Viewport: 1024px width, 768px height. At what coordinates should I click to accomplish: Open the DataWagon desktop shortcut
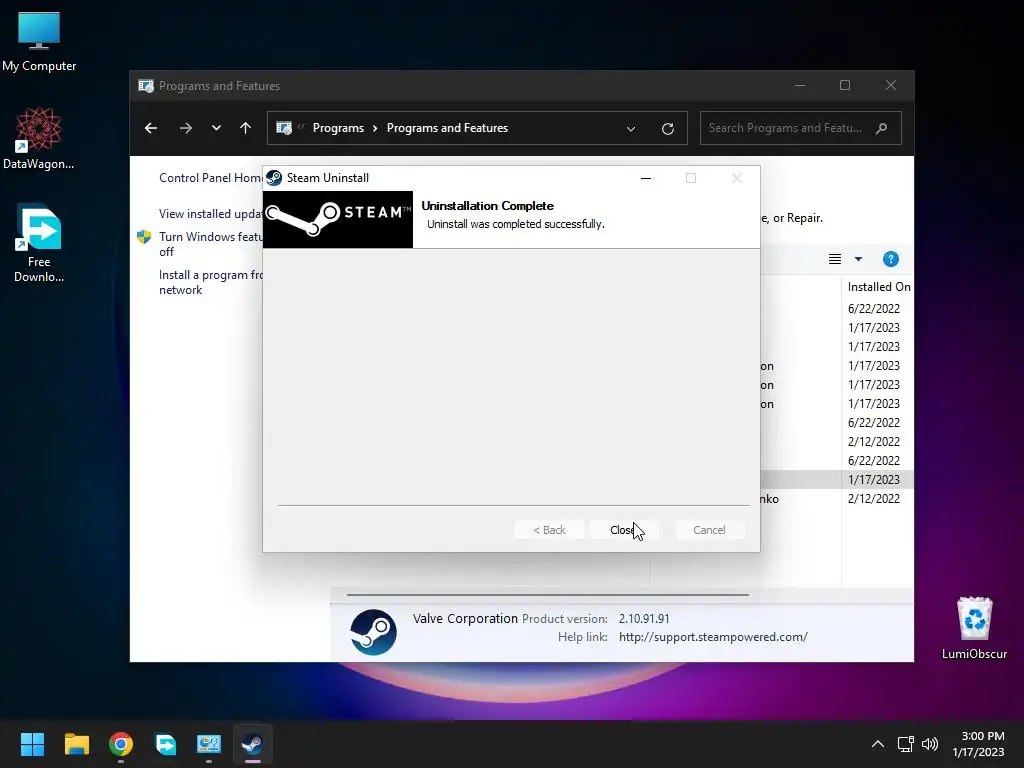pyautogui.click(x=39, y=138)
